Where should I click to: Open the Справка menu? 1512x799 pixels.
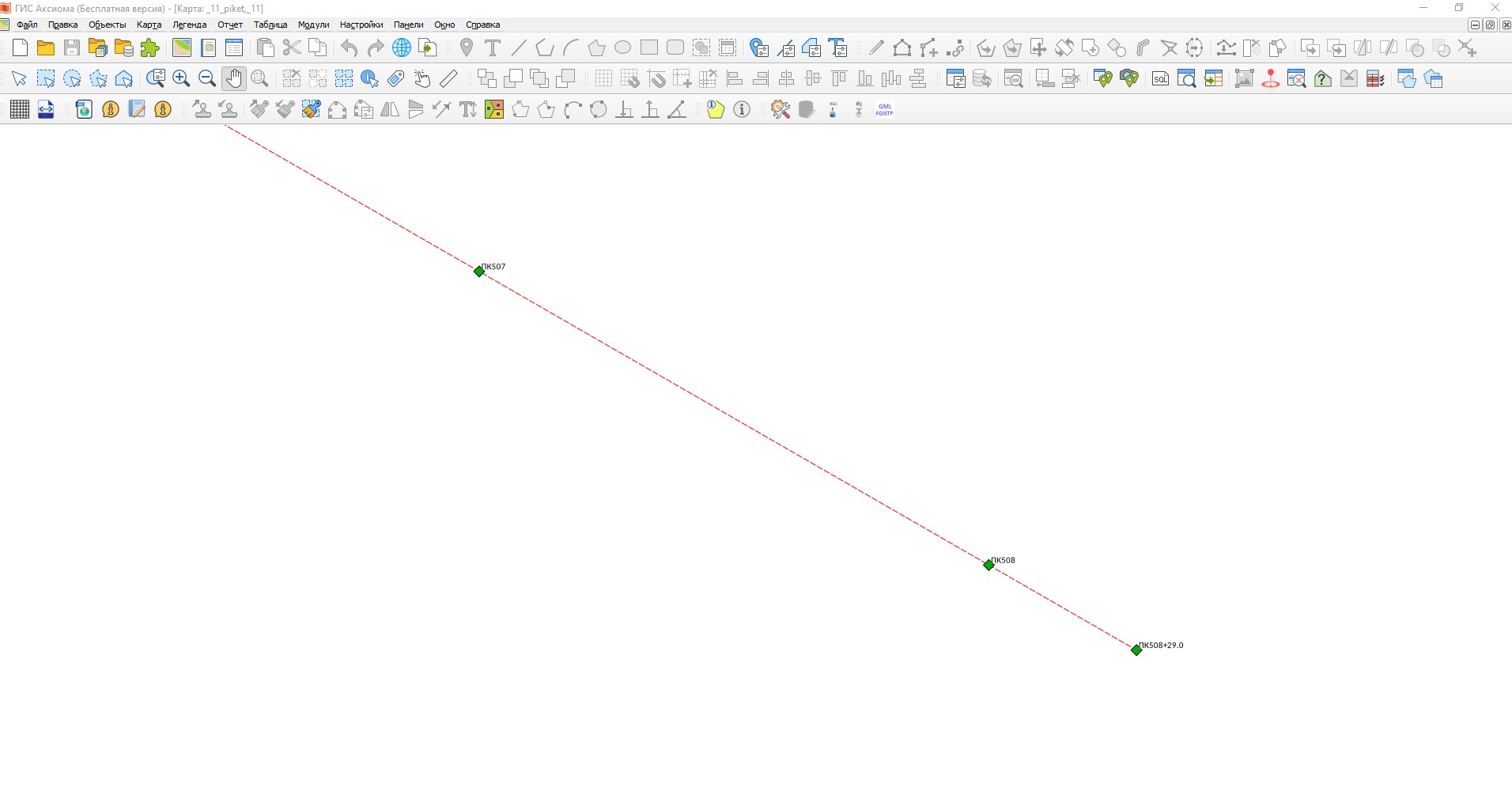point(482,25)
